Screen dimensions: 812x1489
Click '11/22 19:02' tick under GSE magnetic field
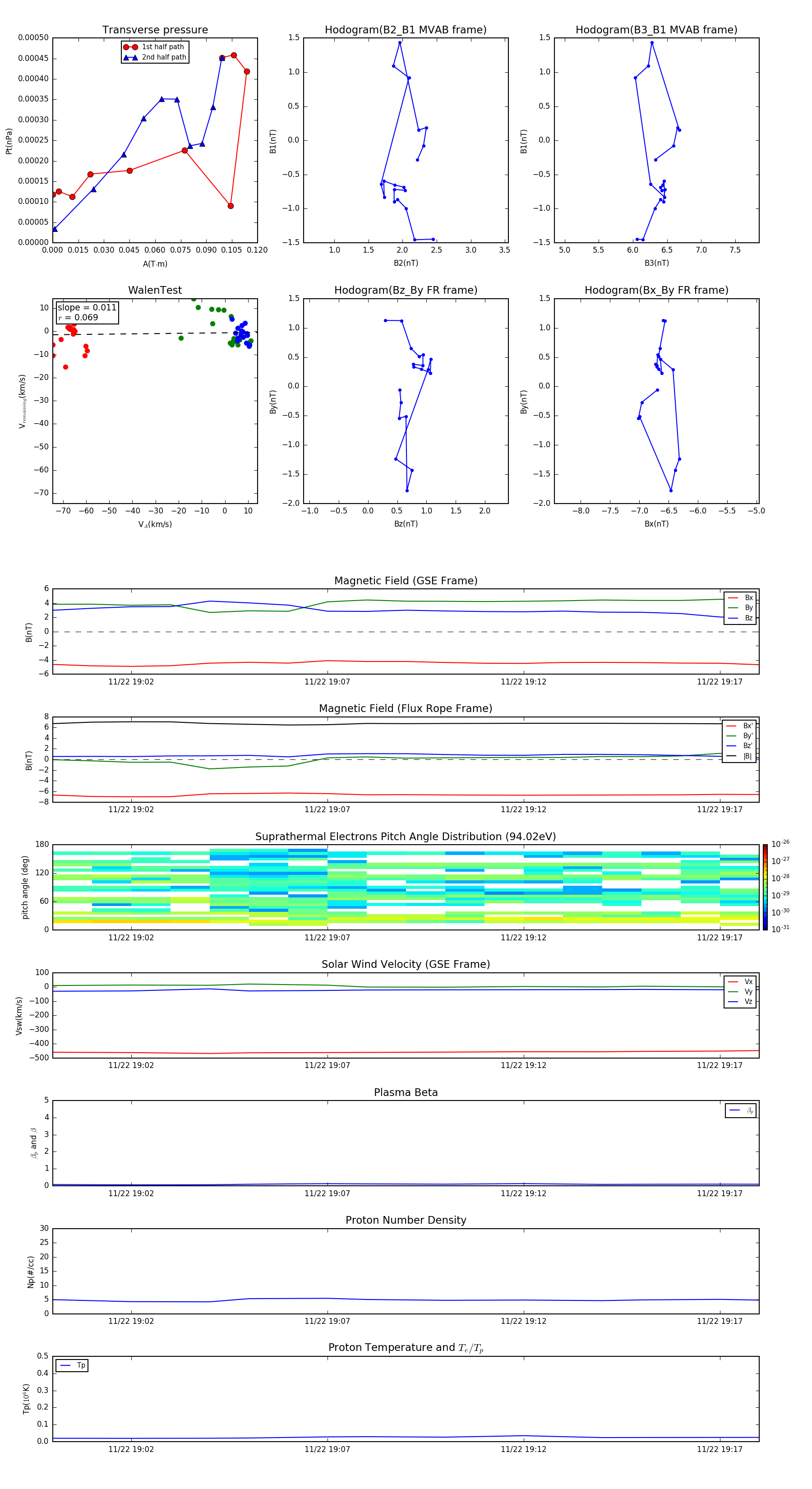coord(131,682)
